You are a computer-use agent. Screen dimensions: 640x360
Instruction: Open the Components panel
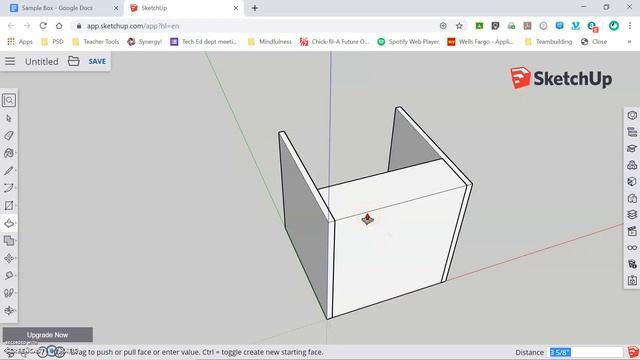[632, 165]
